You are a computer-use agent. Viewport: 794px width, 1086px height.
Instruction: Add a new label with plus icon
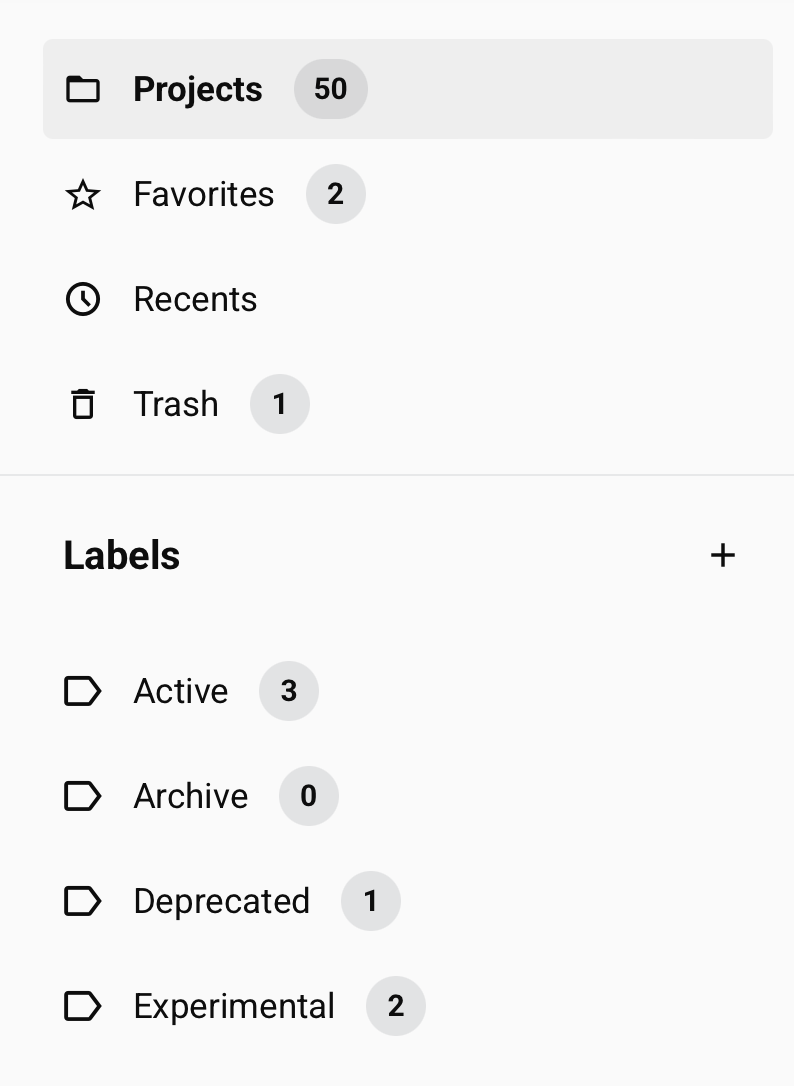click(722, 555)
